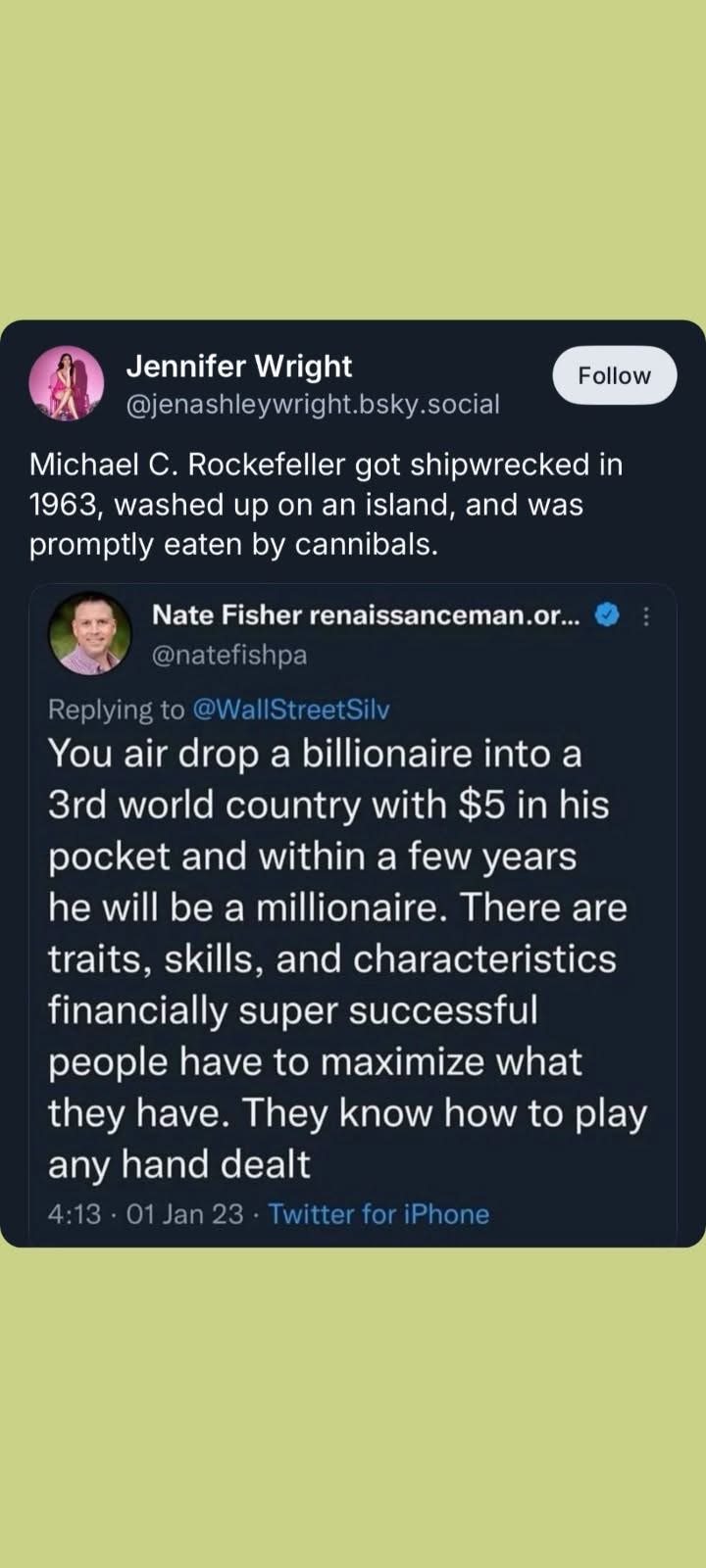Image resolution: width=706 pixels, height=1568 pixels.
Task: View Nate Fisher's avatar photo
Action: [x=90, y=633]
